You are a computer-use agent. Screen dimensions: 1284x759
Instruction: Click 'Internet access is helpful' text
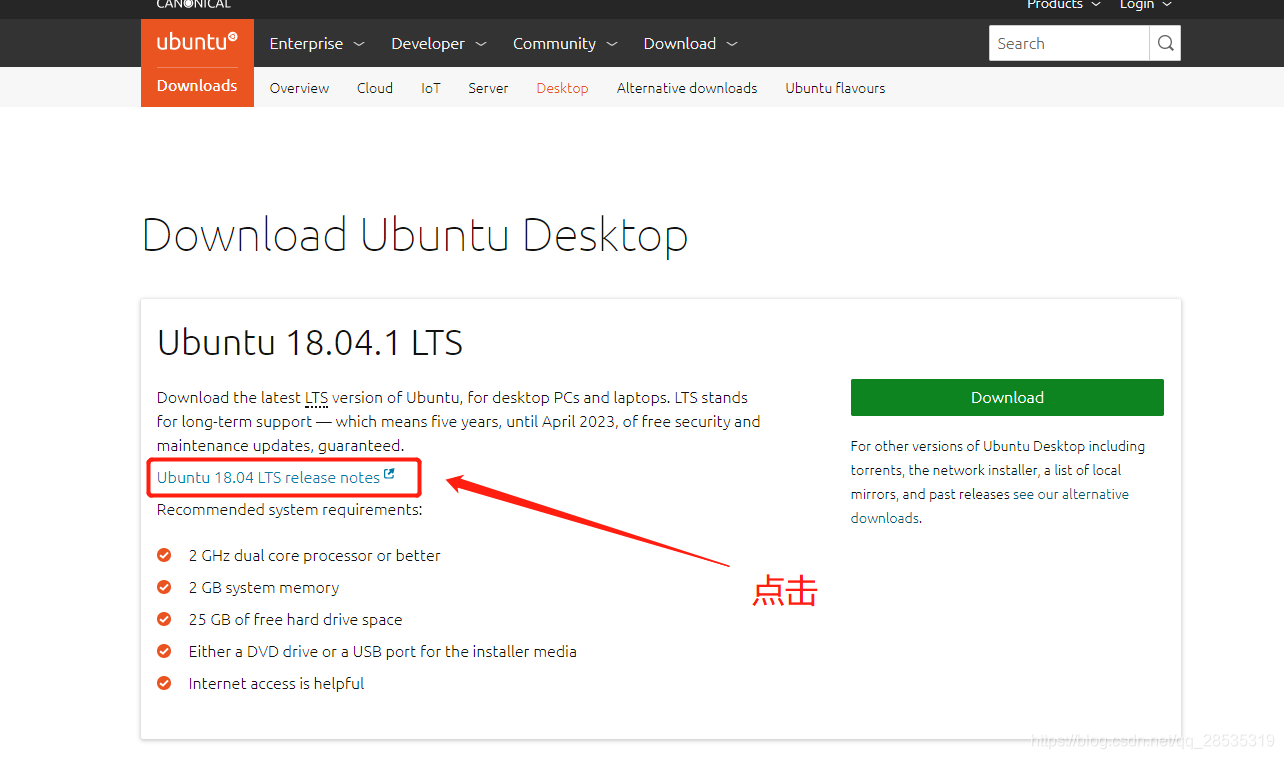pyautogui.click(x=276, y=683)
